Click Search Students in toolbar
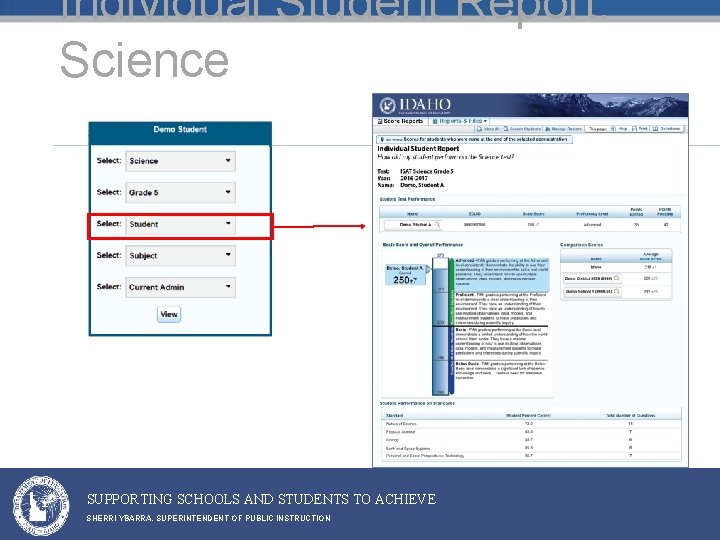 point(523,129)
